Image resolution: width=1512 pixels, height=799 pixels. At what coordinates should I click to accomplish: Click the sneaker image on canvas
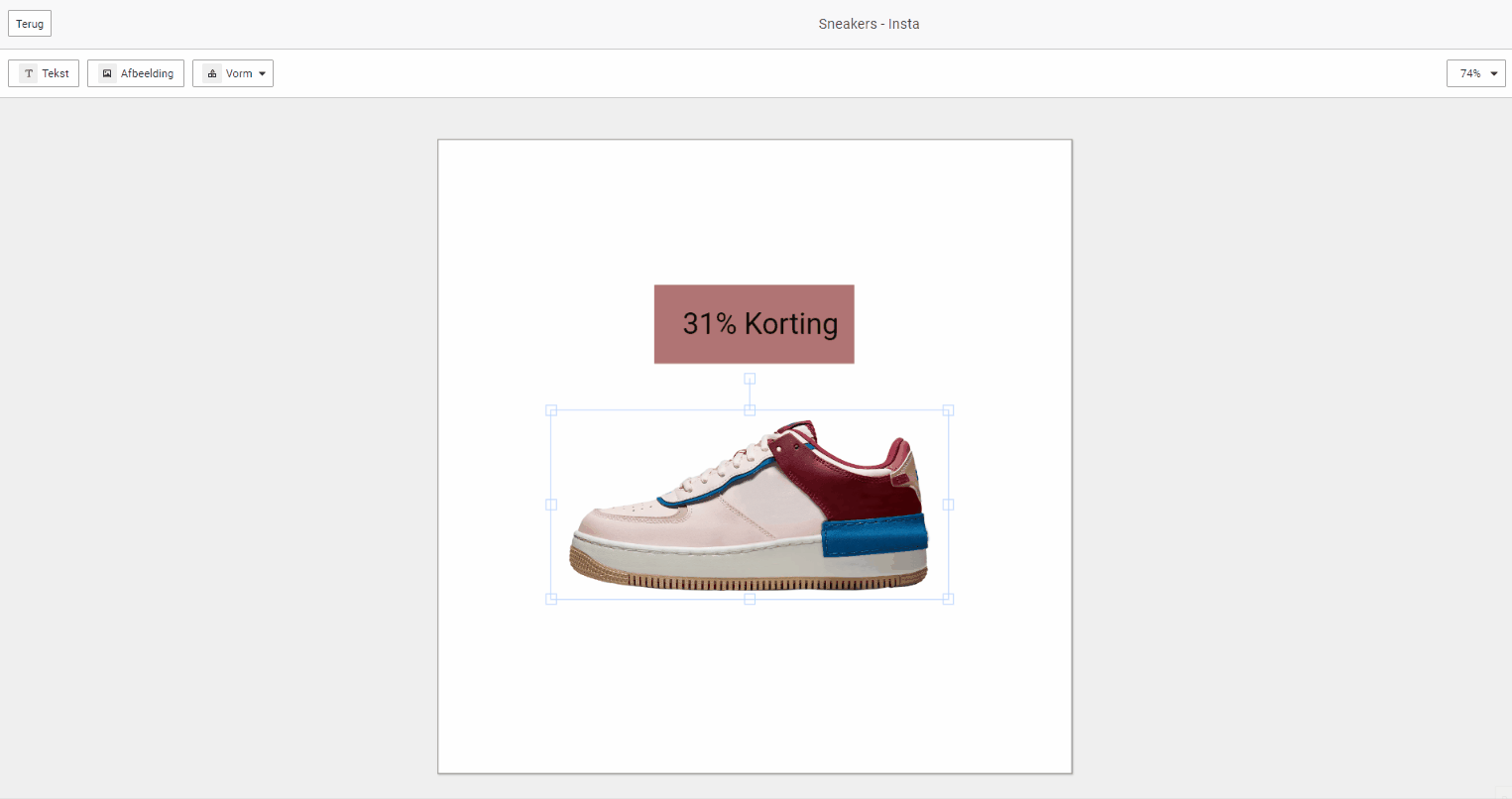(x=750, y=505)
